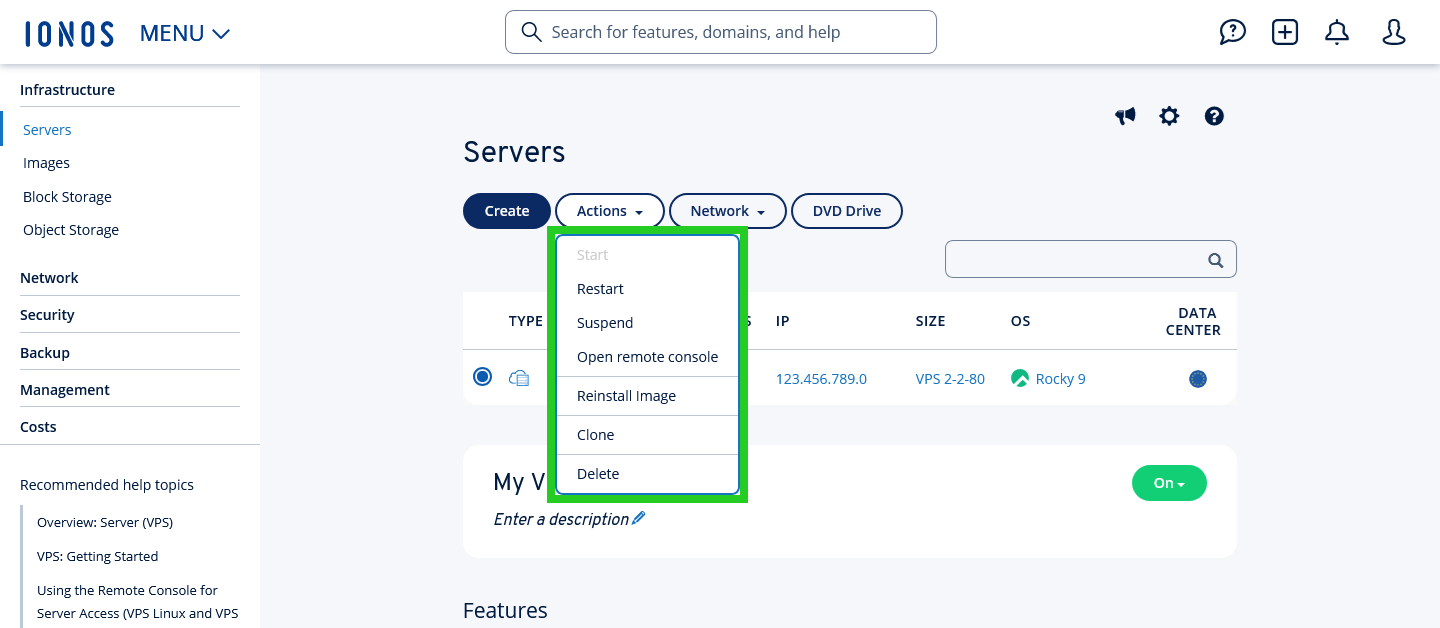Click the server type cloud icon
Image resolution: width=1440 pixels, height=628 pixels.
pyautogui.click(x=519, y=378)
